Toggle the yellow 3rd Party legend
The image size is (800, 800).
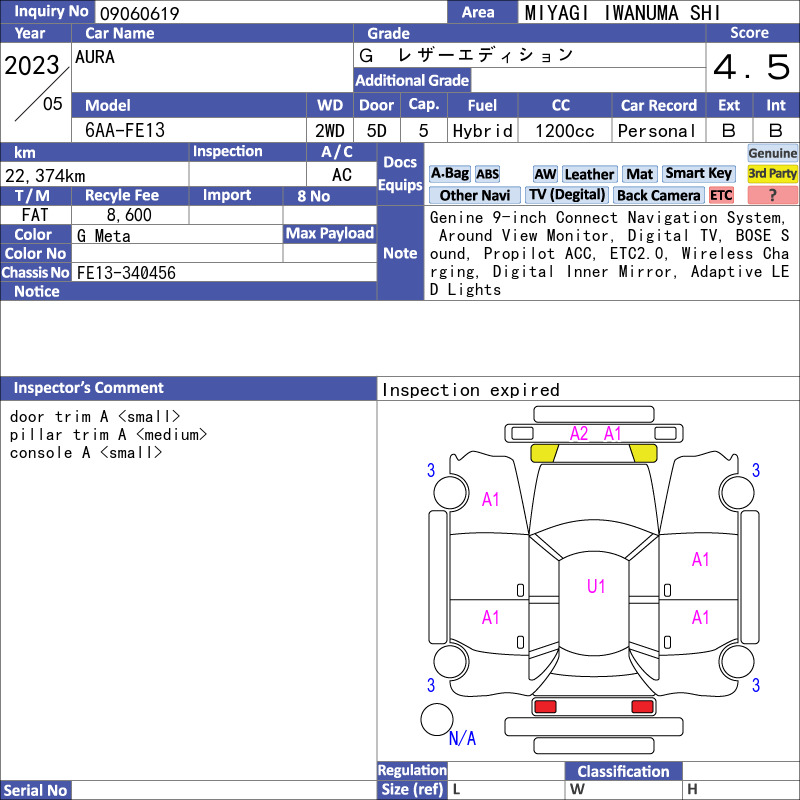pyautogui.click(x=772, y=174)
